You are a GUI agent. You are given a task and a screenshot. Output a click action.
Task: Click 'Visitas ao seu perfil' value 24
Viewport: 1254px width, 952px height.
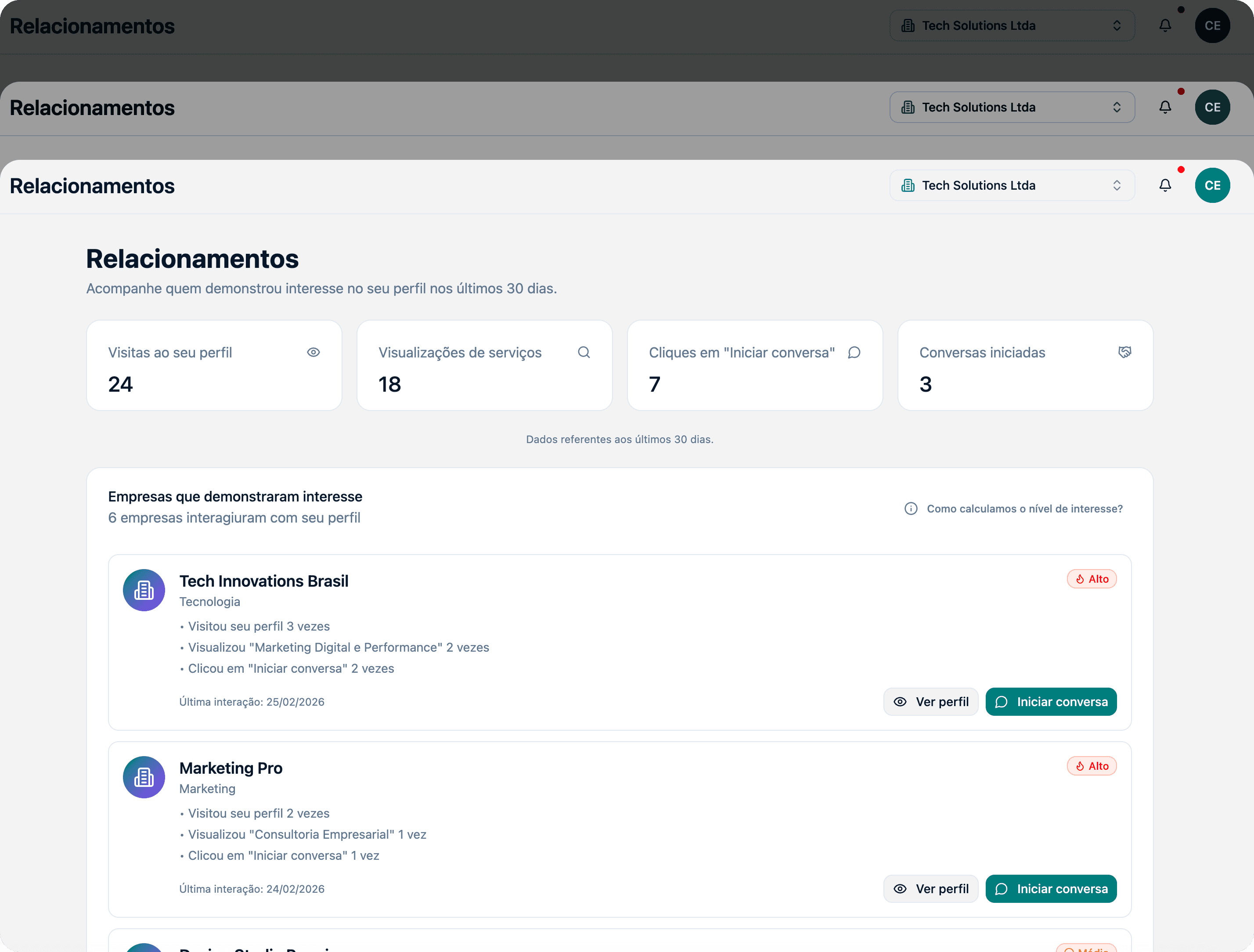click(x=120, y=384)
